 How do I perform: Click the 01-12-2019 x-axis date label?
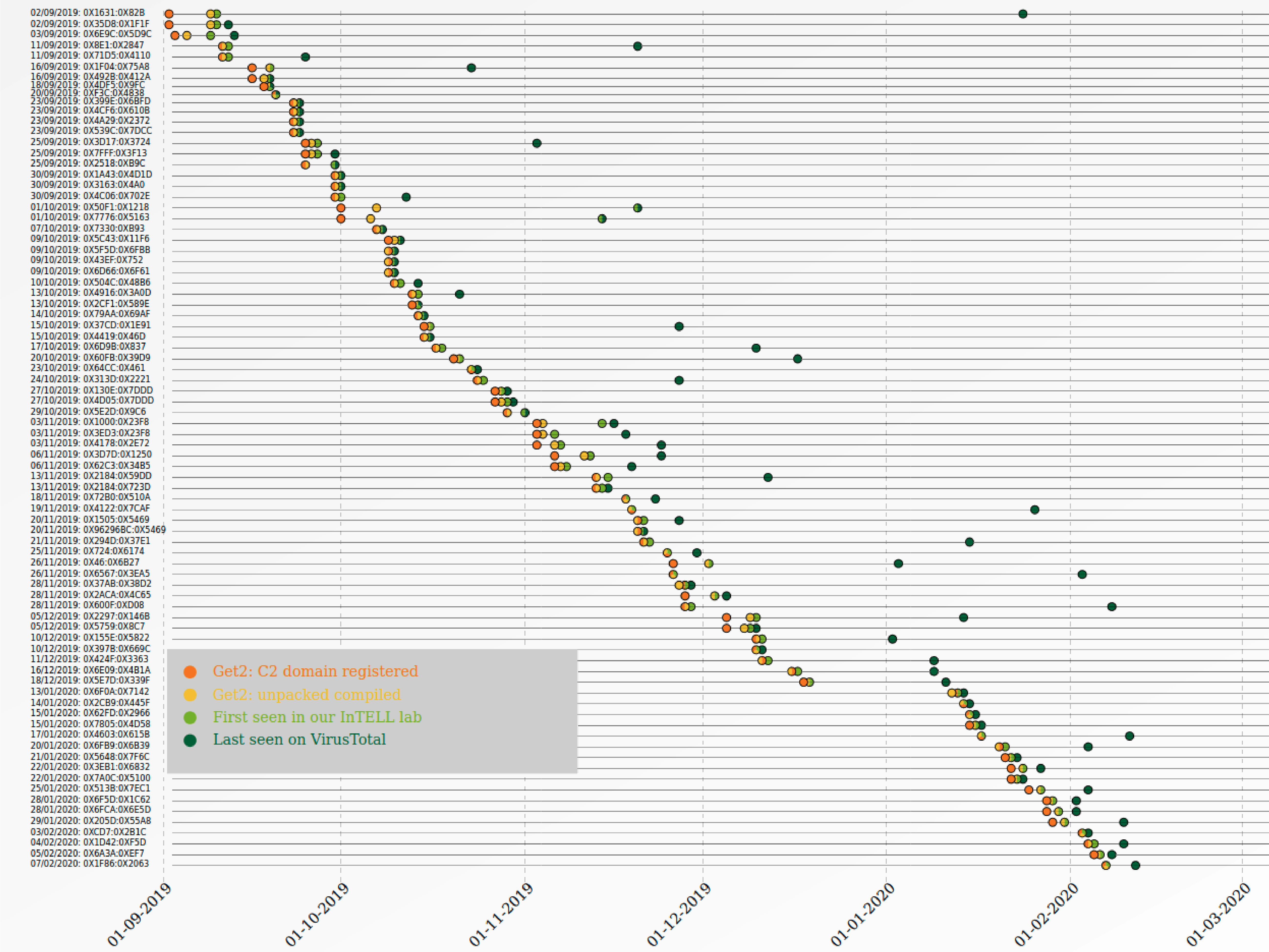(679, 914)
